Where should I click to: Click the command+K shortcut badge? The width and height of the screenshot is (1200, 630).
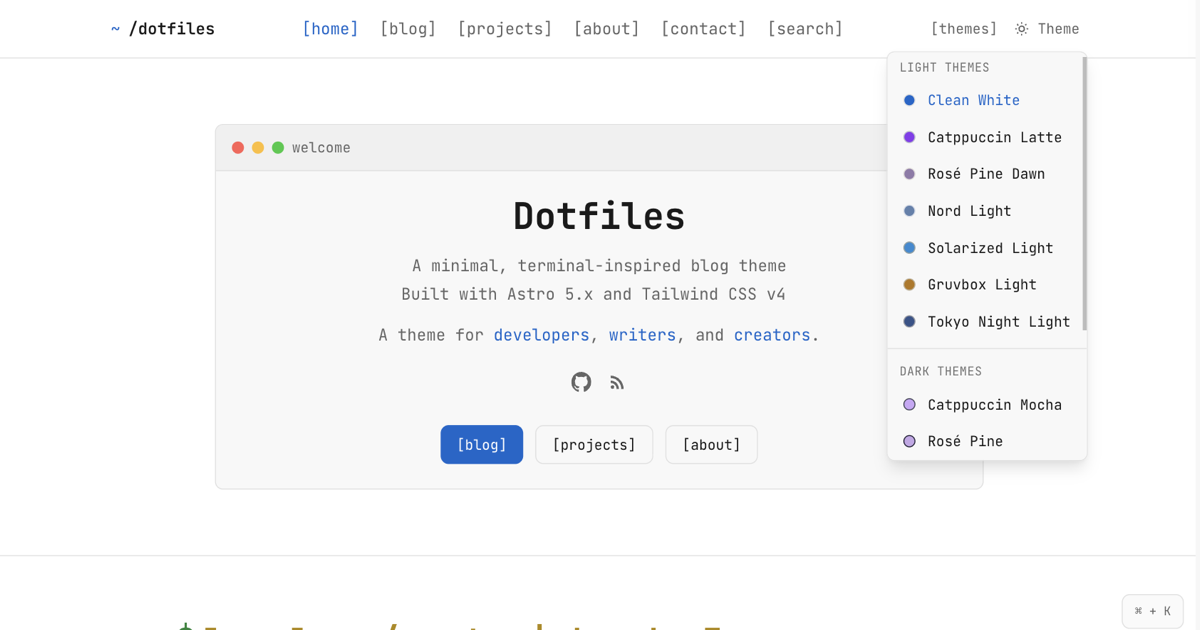click(1152, 611)
